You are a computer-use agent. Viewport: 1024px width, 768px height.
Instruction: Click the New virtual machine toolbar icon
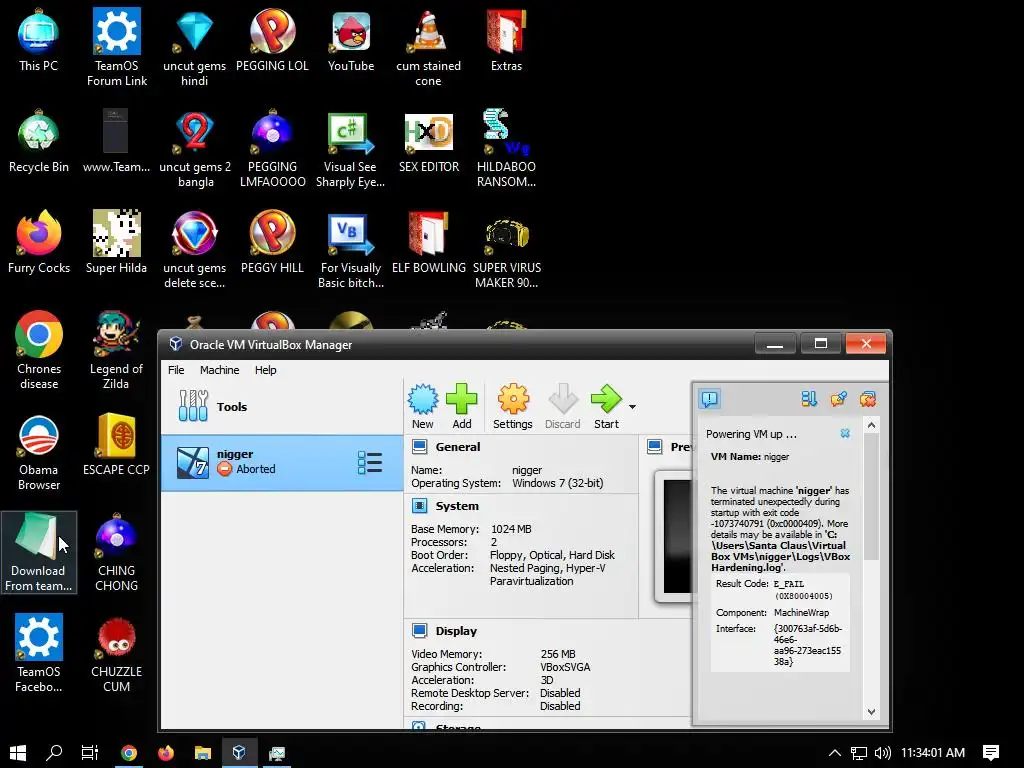pos(423,406)
